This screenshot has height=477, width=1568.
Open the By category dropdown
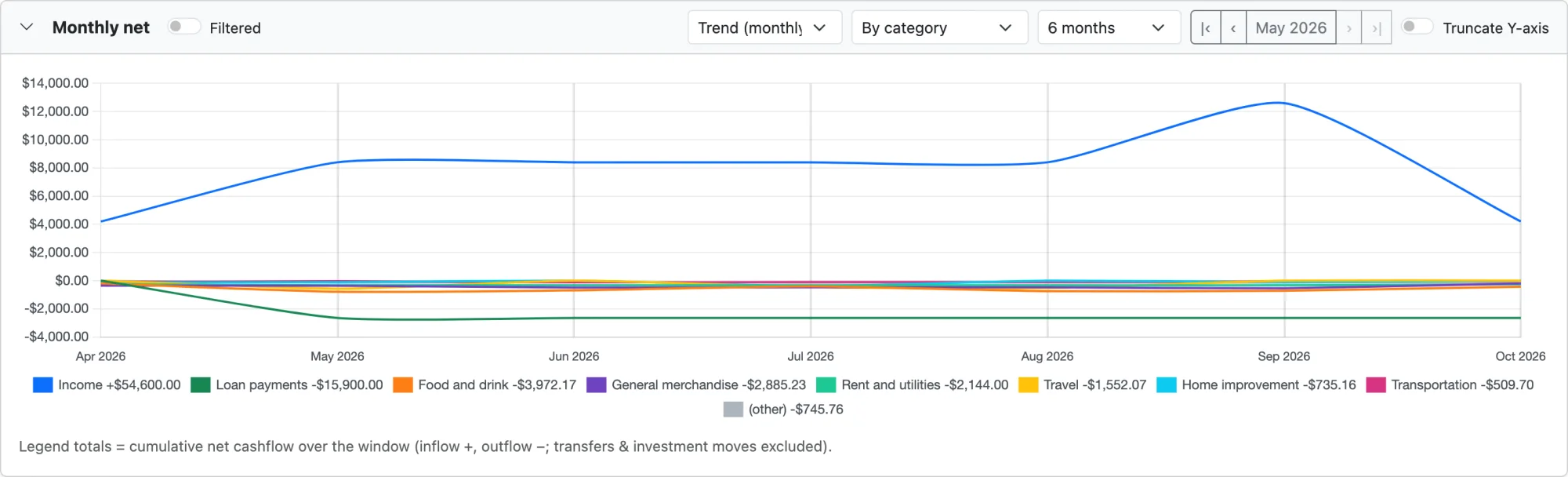click(x=939, y=27)
